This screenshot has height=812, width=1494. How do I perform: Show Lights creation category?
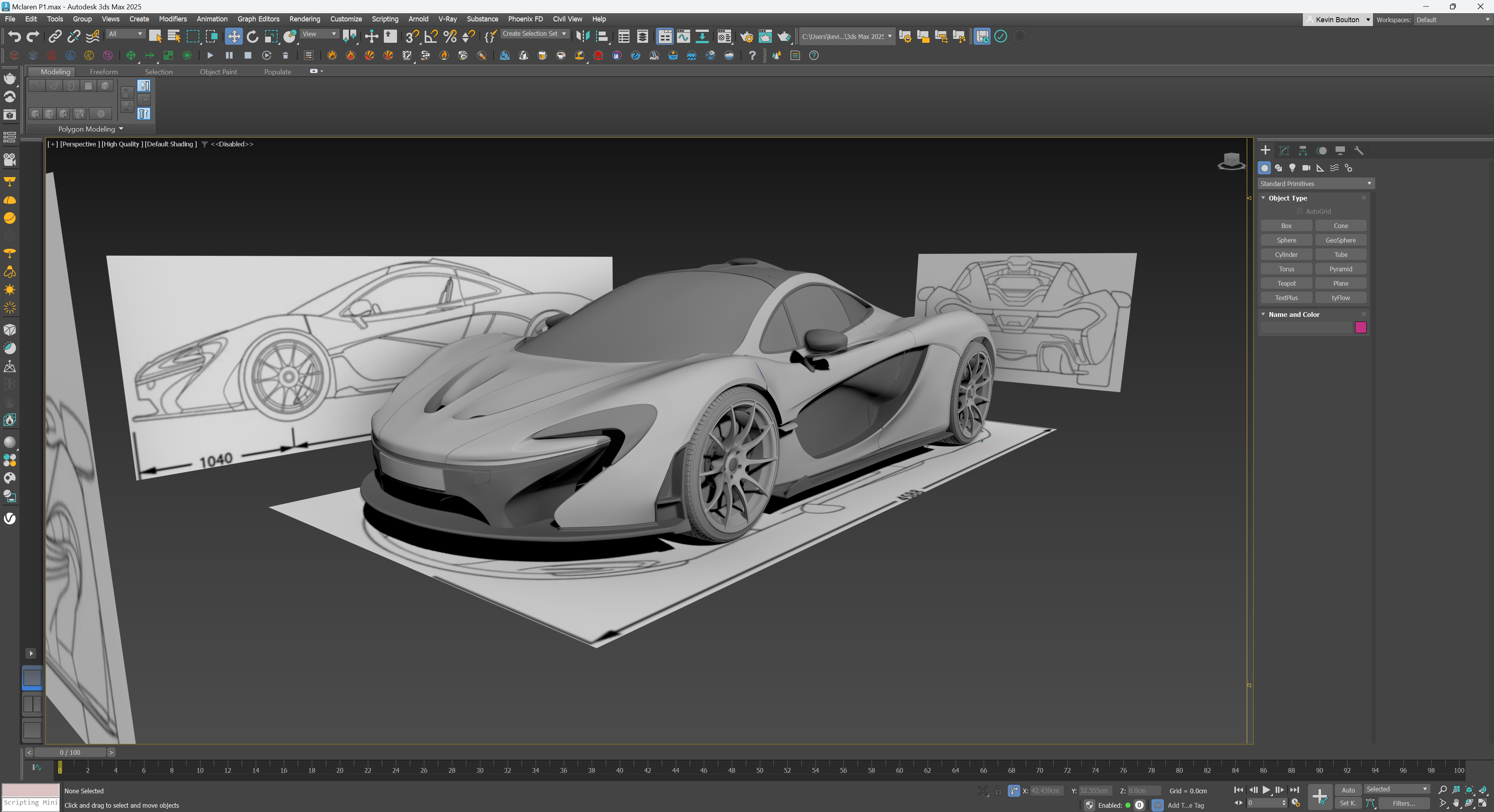click(x=1292, y=168)
